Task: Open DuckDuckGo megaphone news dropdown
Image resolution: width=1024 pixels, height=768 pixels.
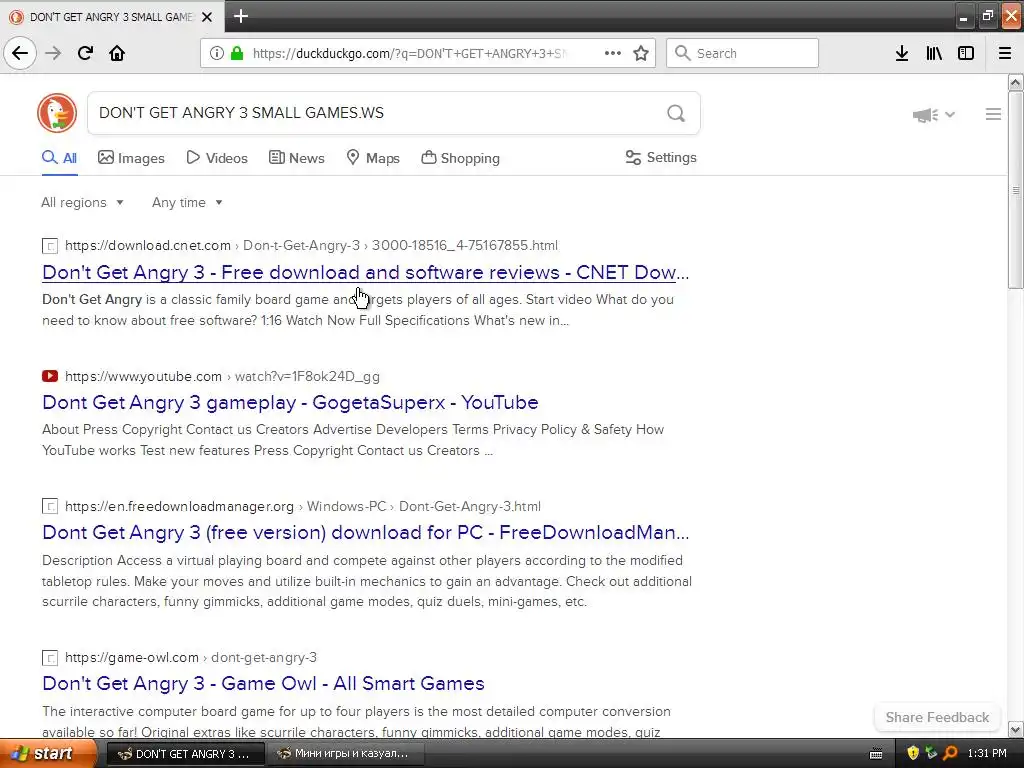Action: 934,115
